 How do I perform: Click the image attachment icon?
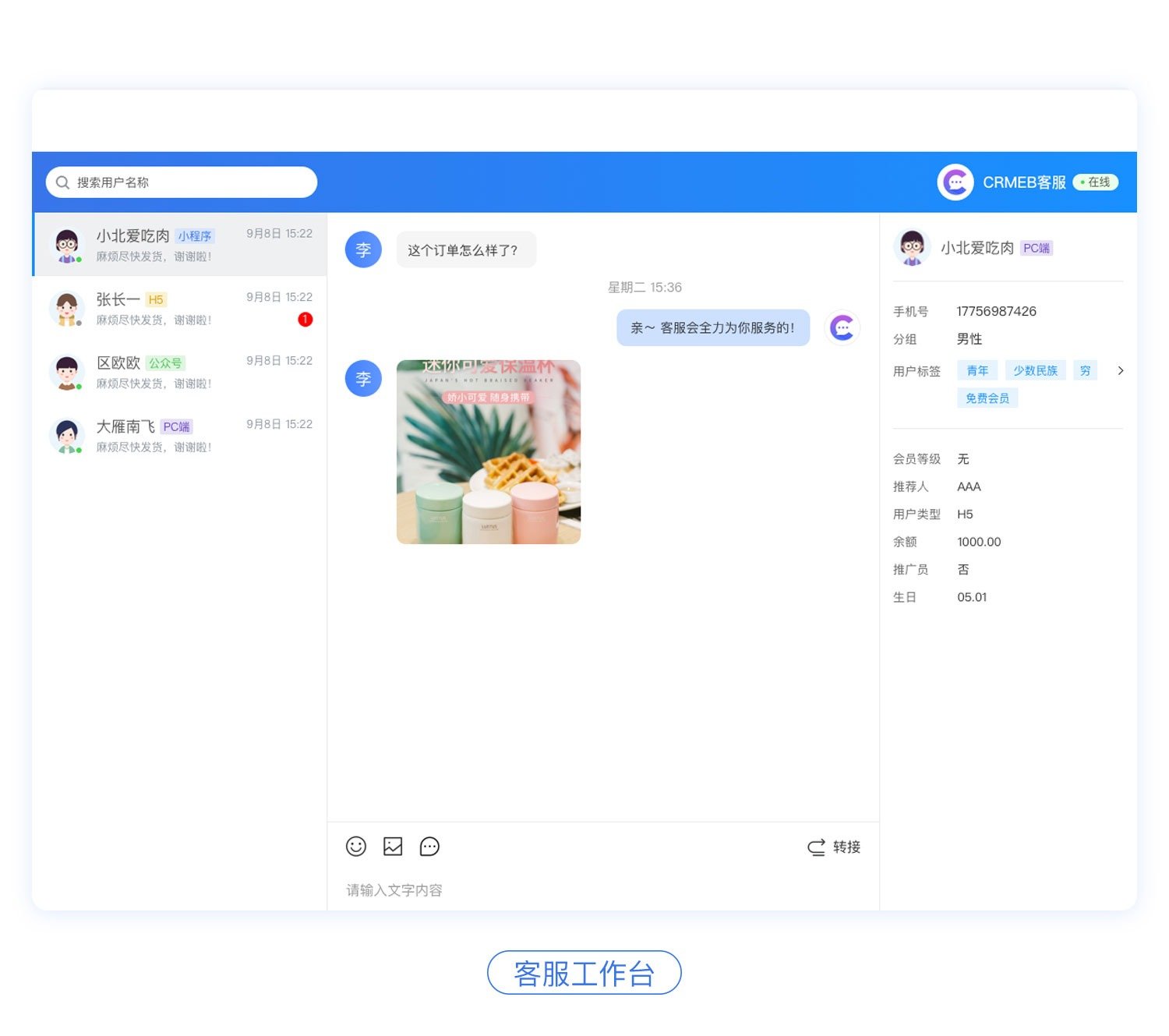coord(393,847)
